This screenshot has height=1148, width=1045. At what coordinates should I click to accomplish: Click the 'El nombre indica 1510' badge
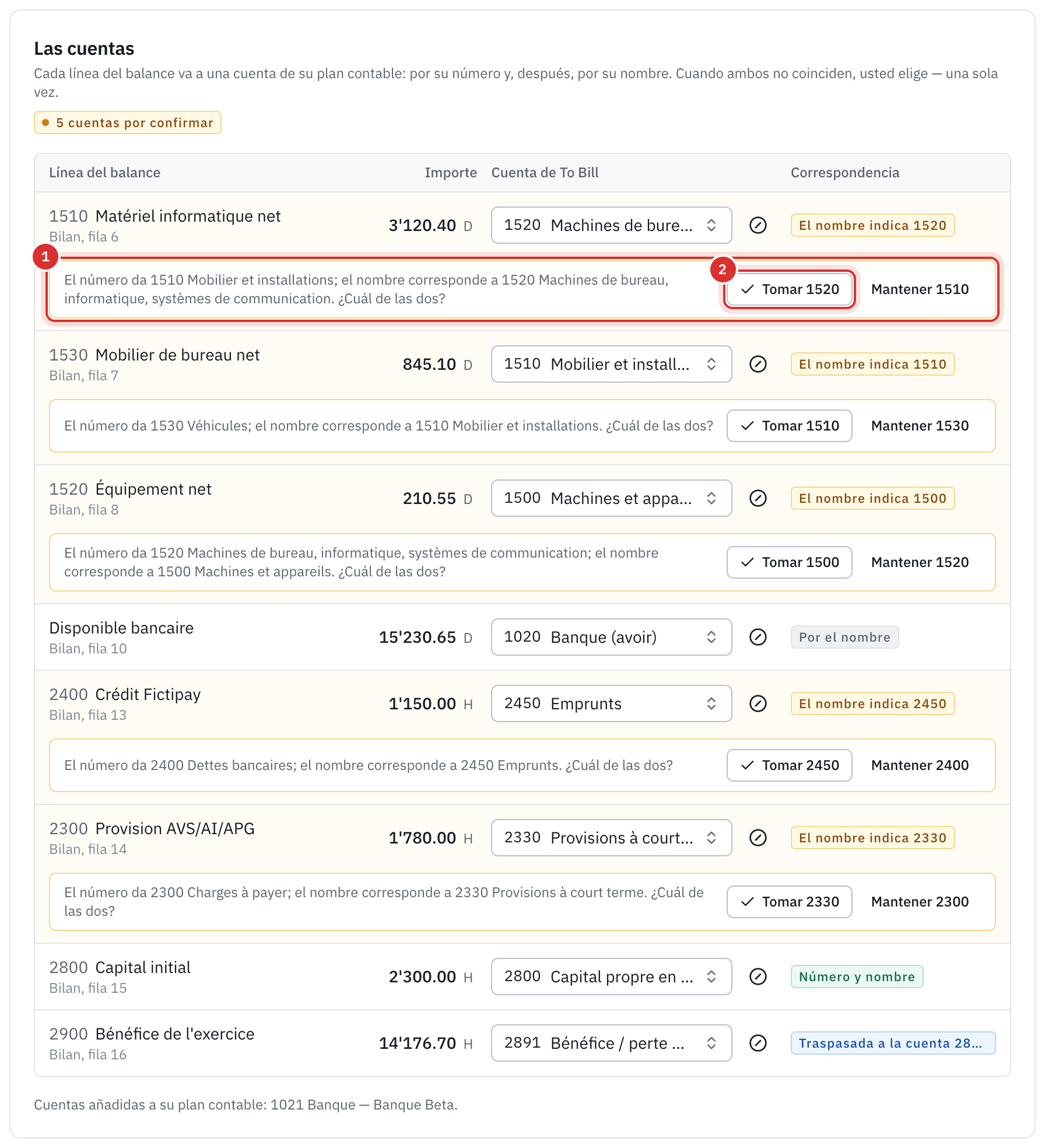[872, 364]
